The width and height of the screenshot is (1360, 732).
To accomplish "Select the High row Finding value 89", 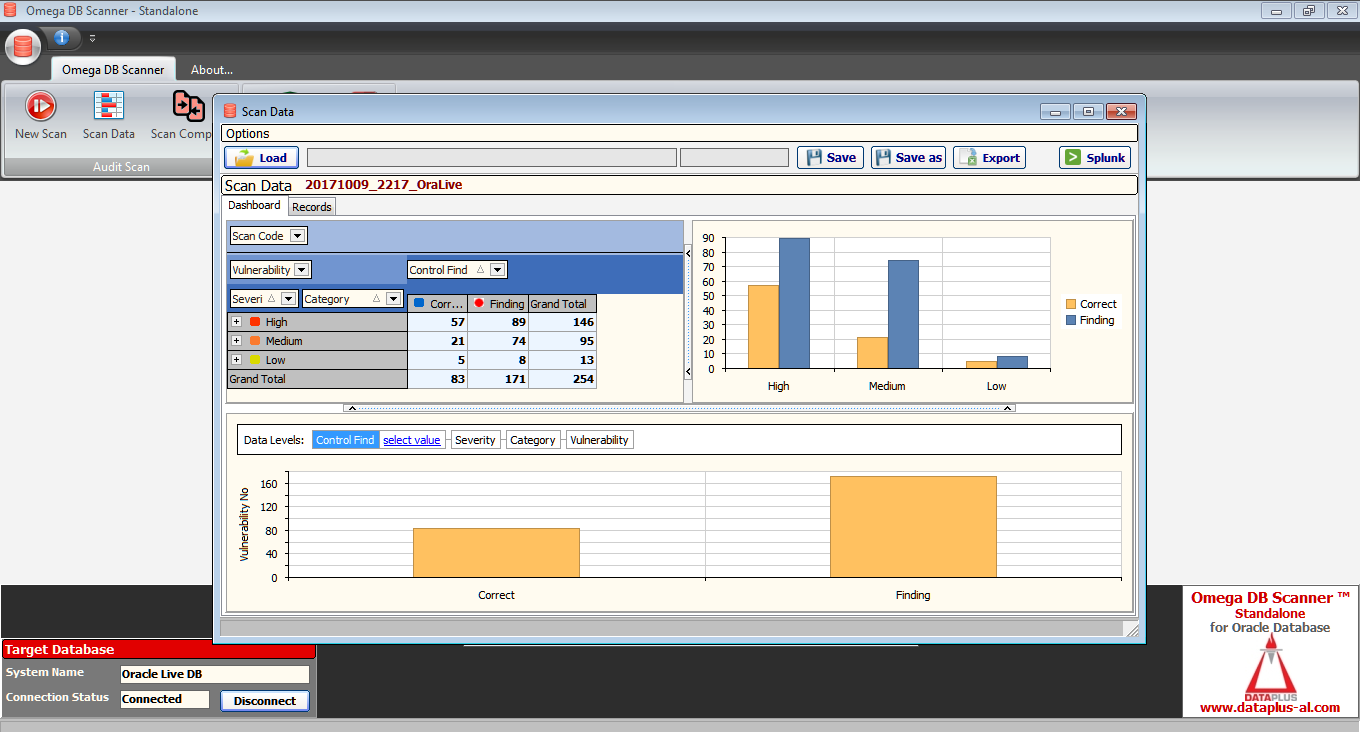I will click(x=498, y=322).
